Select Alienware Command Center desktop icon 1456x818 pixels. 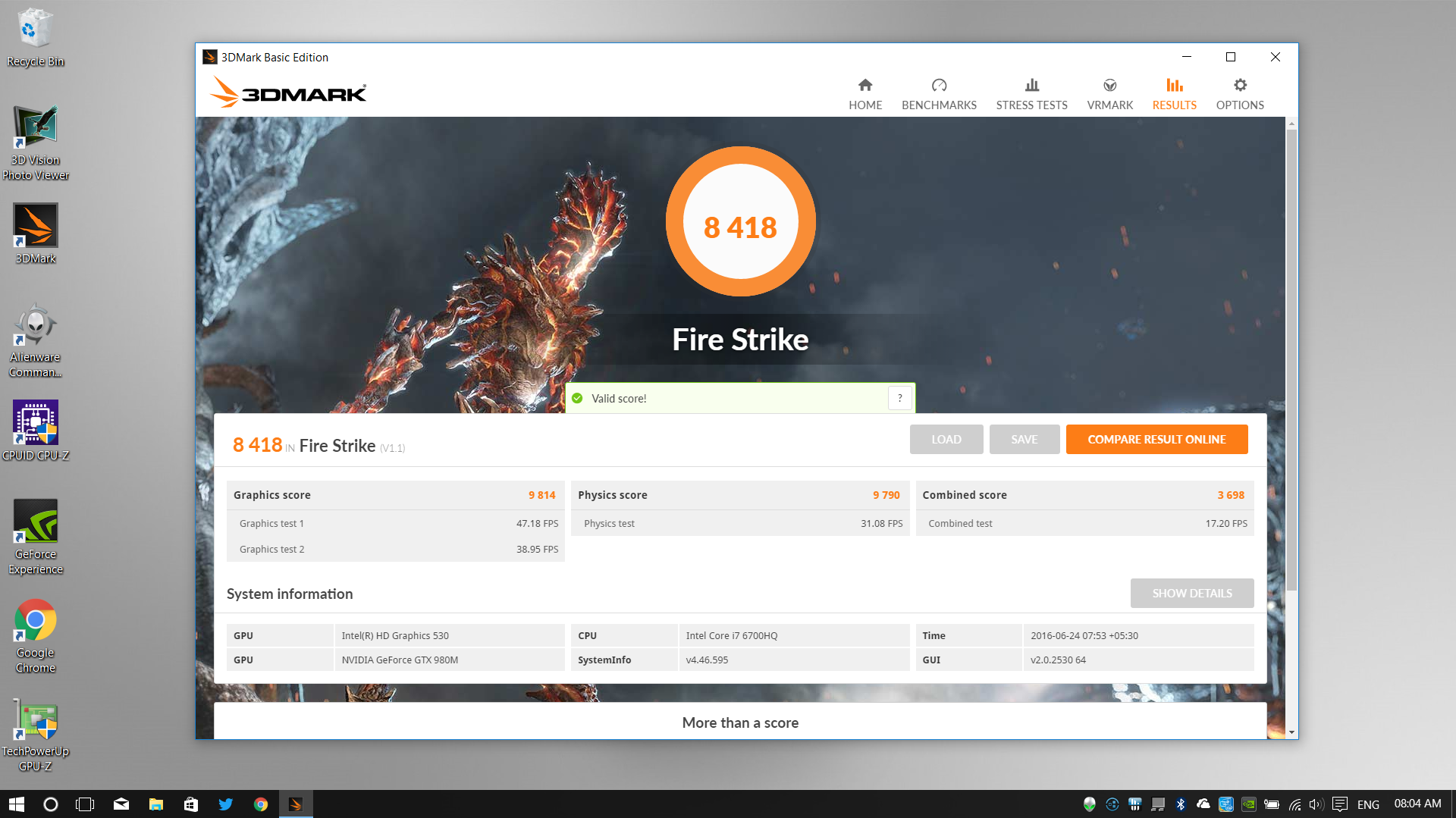(35, 340)
